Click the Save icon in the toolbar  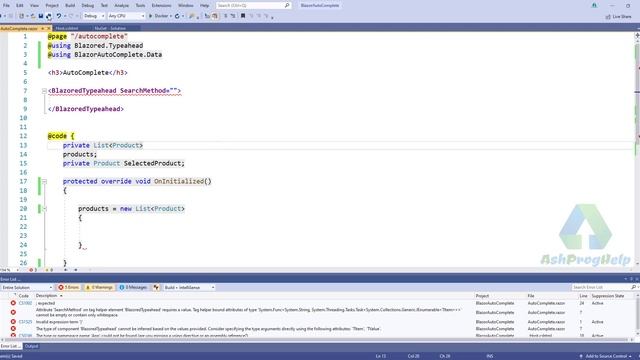click(x=41, y=16)
